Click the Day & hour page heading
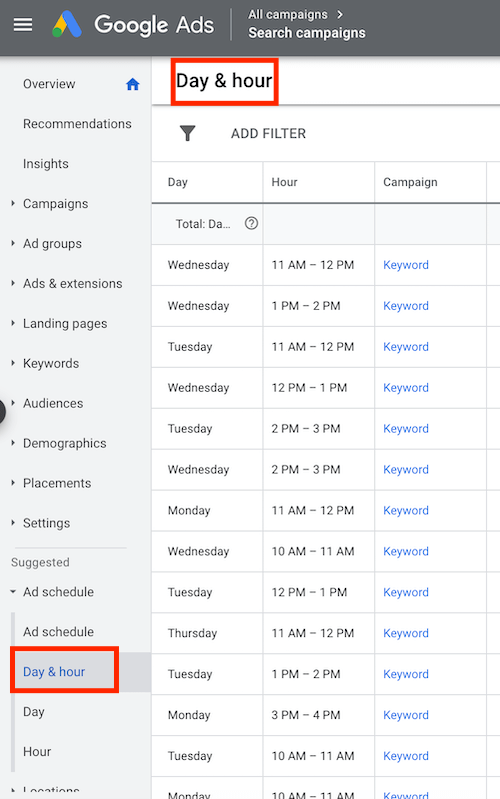Image resolution: width=500 pixels, height=799 pixels. [x=224, y=81]
